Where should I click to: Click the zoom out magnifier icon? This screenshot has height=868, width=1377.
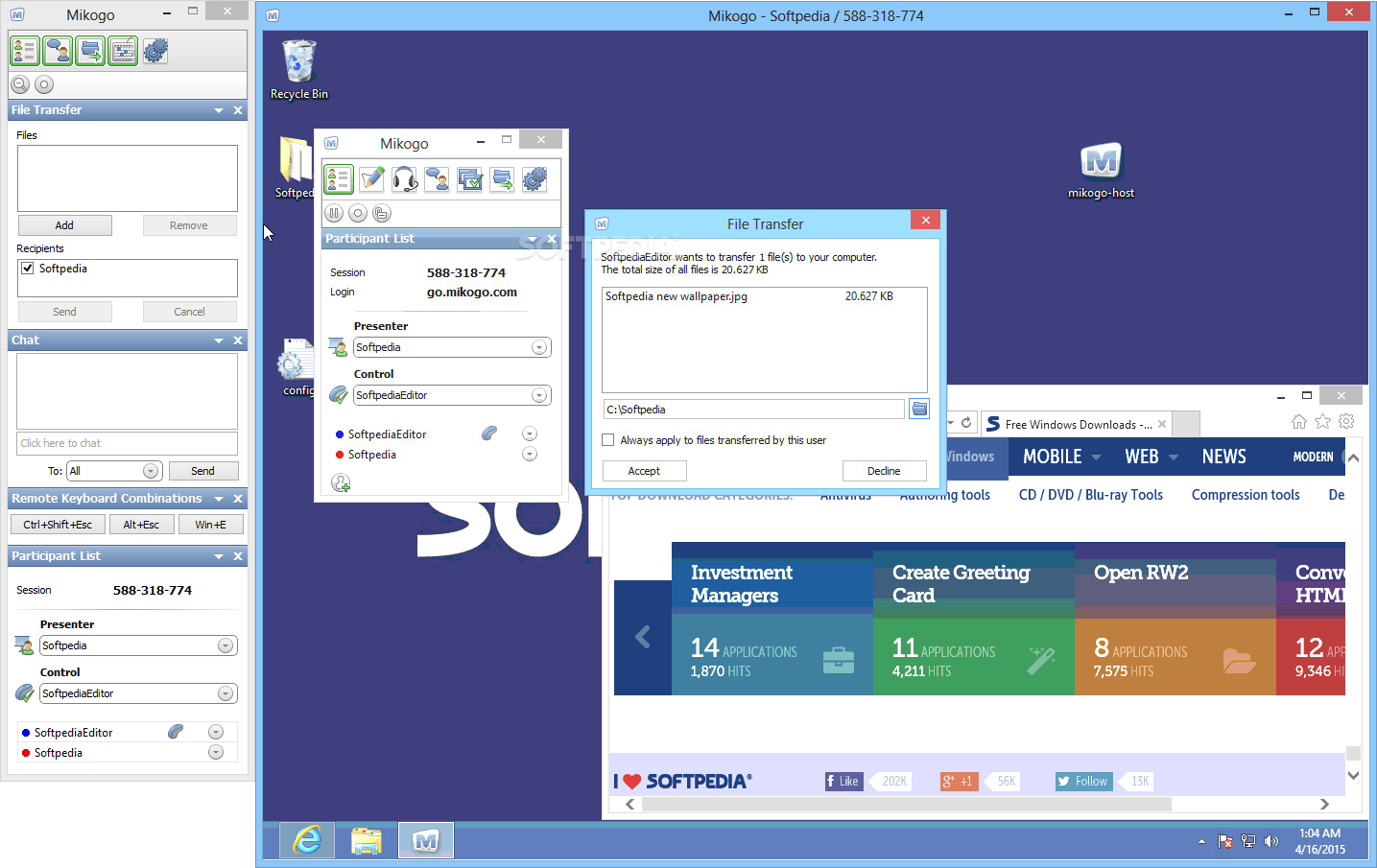click(x=20, y=84)
